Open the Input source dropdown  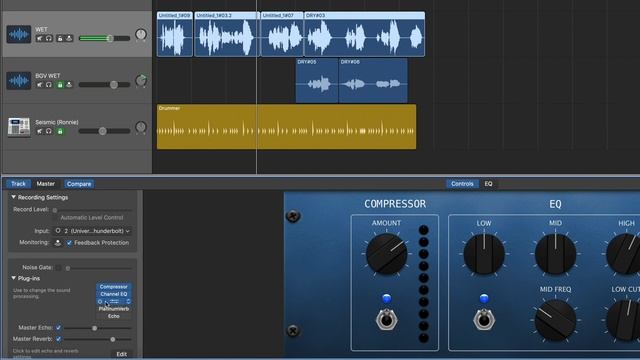97,231
